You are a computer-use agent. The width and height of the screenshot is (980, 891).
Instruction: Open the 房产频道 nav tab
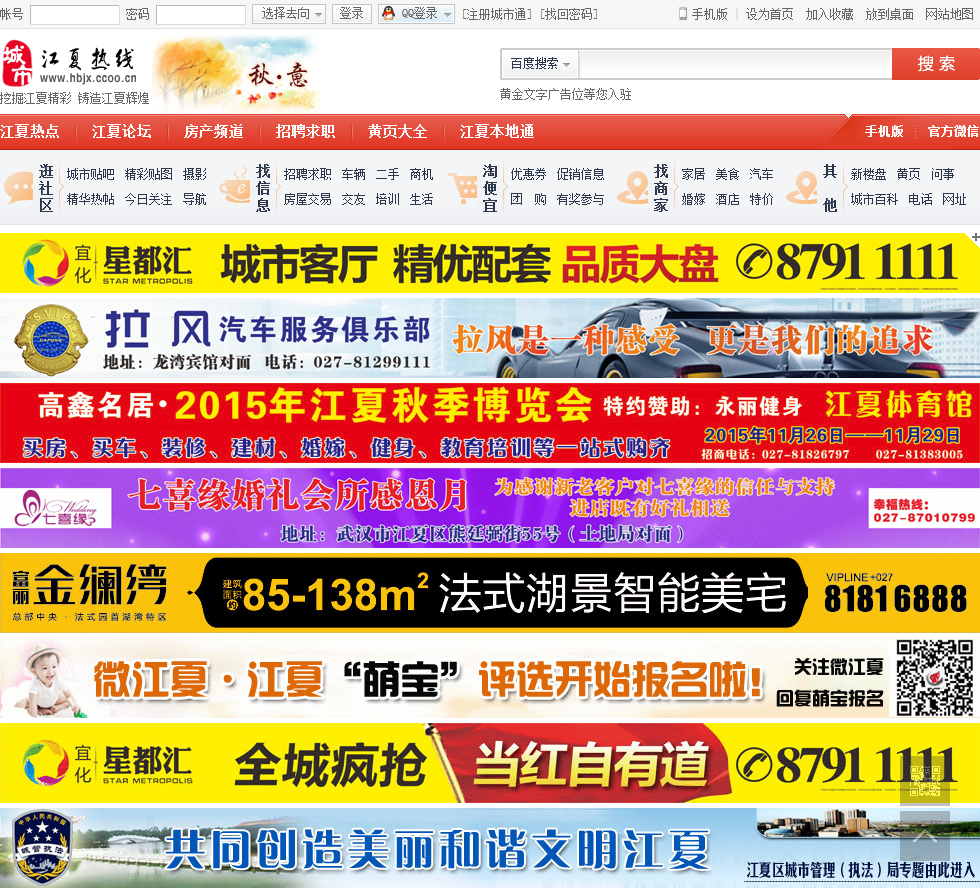point(214,131)
